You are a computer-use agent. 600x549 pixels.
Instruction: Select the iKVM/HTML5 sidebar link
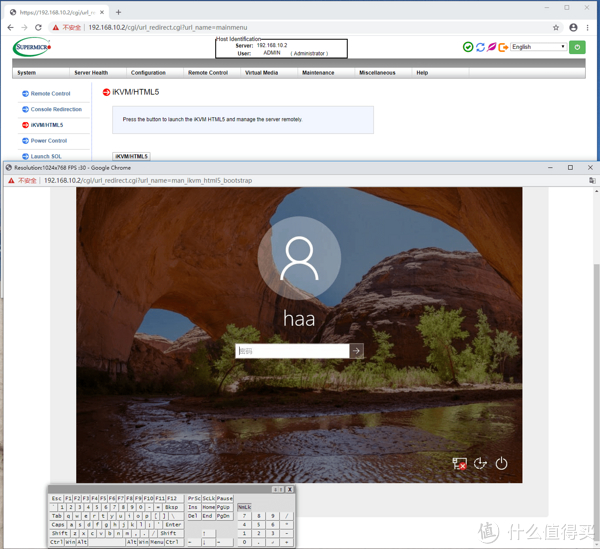[47, 125]
